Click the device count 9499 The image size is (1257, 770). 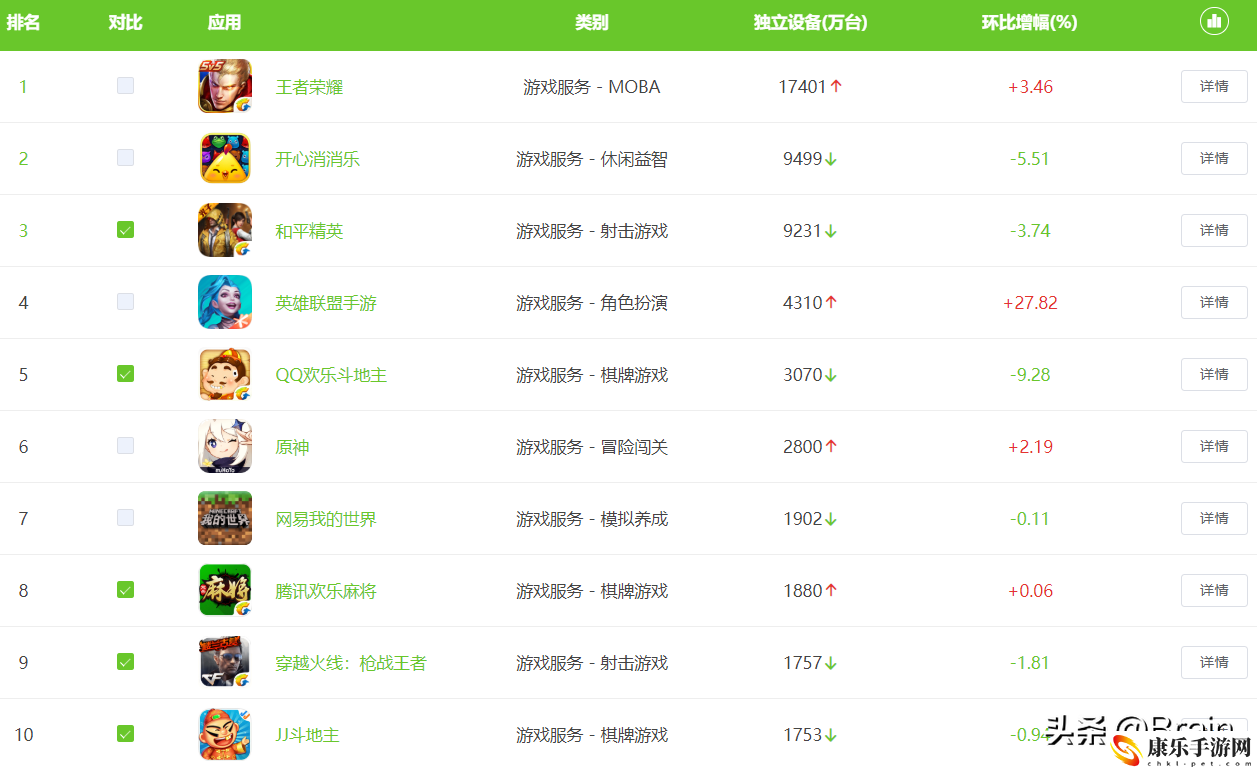(x=802, y=159)
